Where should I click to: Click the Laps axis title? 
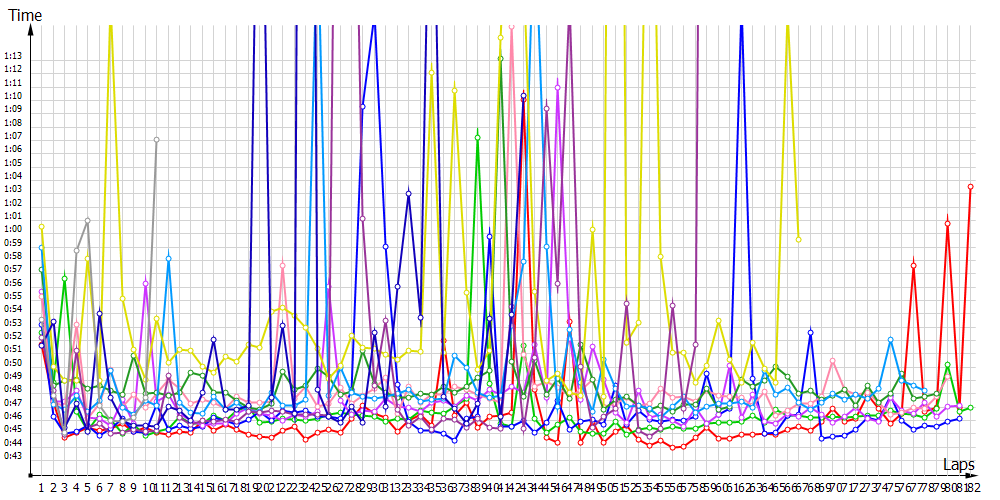pos(958,465)
